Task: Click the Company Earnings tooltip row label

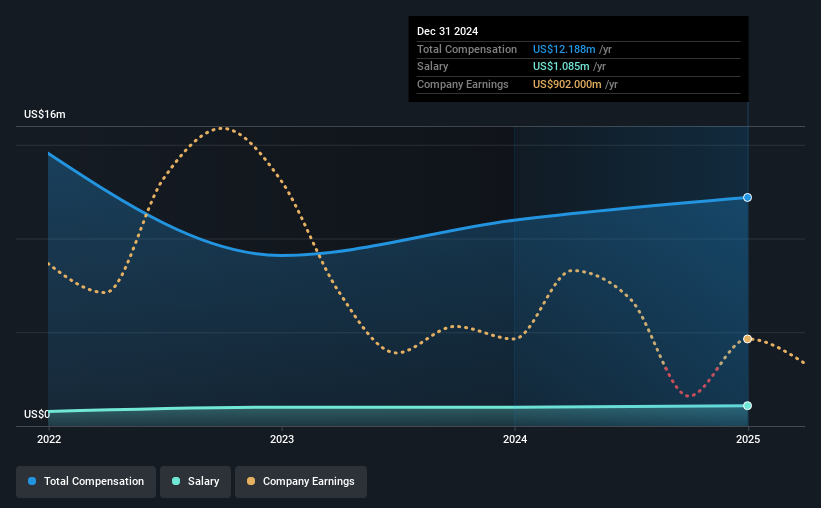Action: [462, 84]
